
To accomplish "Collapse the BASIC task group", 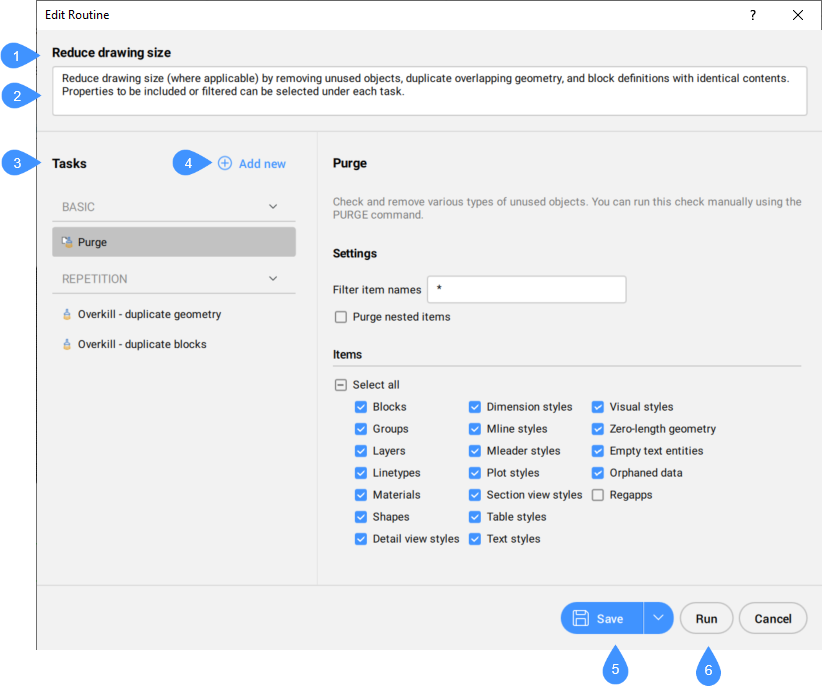I will (273, 207).
